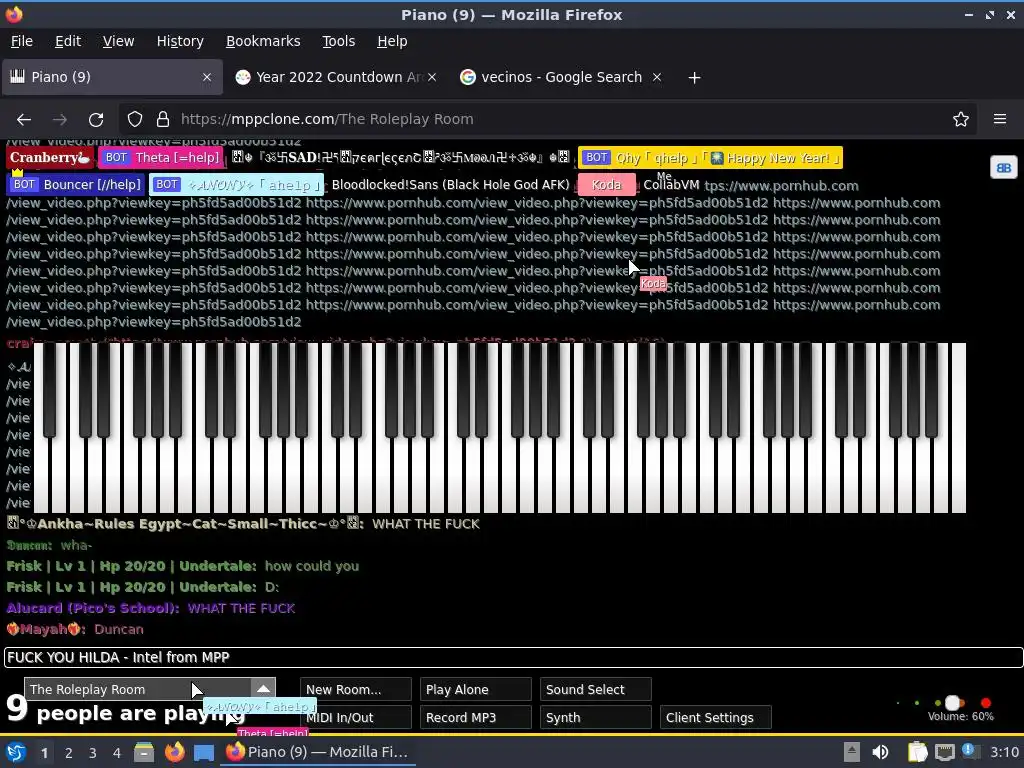Viewport: 1024px width, 768px height.
Task: Select Bloodlocked!Sans user name
Action: 451,185
